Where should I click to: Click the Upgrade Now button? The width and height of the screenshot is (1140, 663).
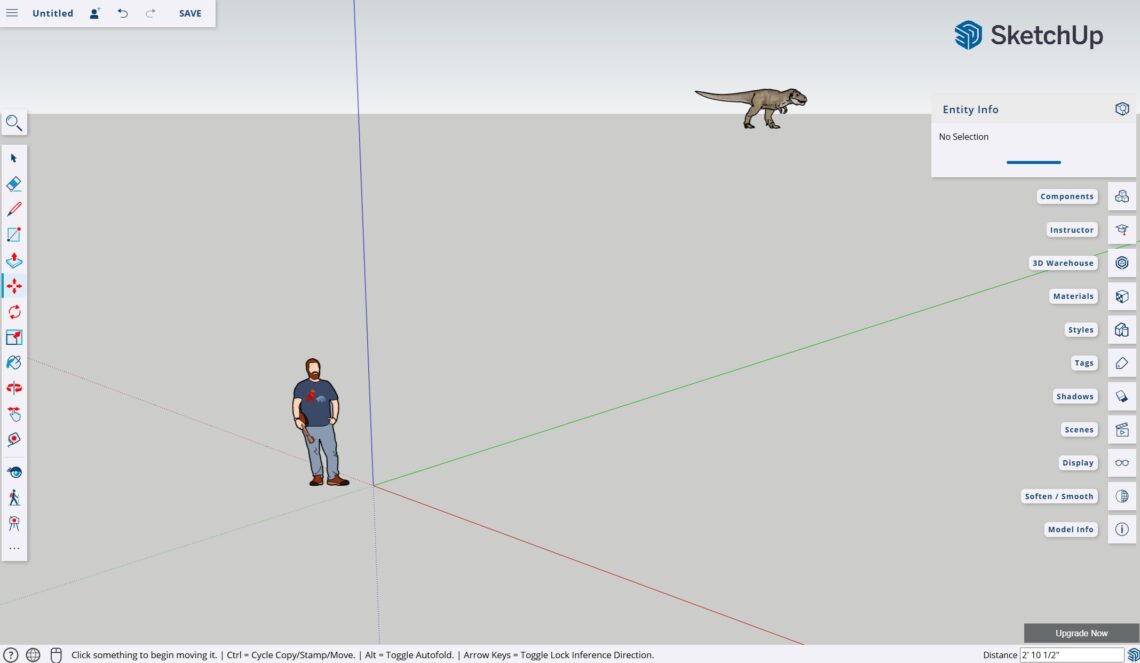click(x=1081, y=633)
